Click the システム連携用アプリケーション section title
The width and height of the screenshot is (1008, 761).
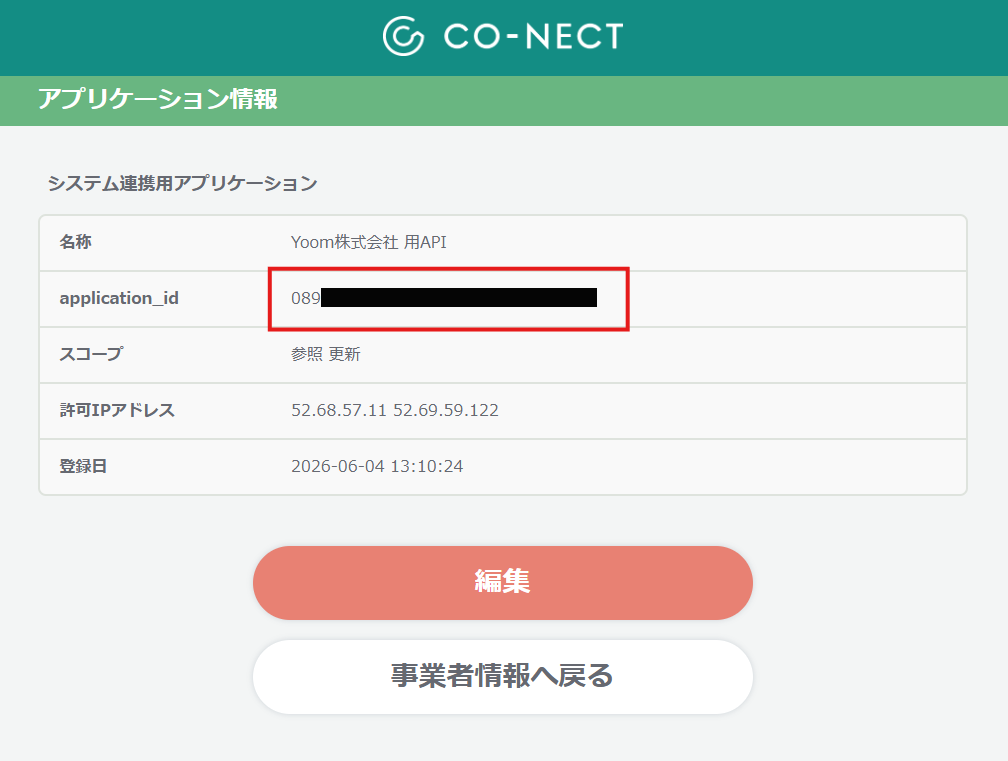pos(183,183)
